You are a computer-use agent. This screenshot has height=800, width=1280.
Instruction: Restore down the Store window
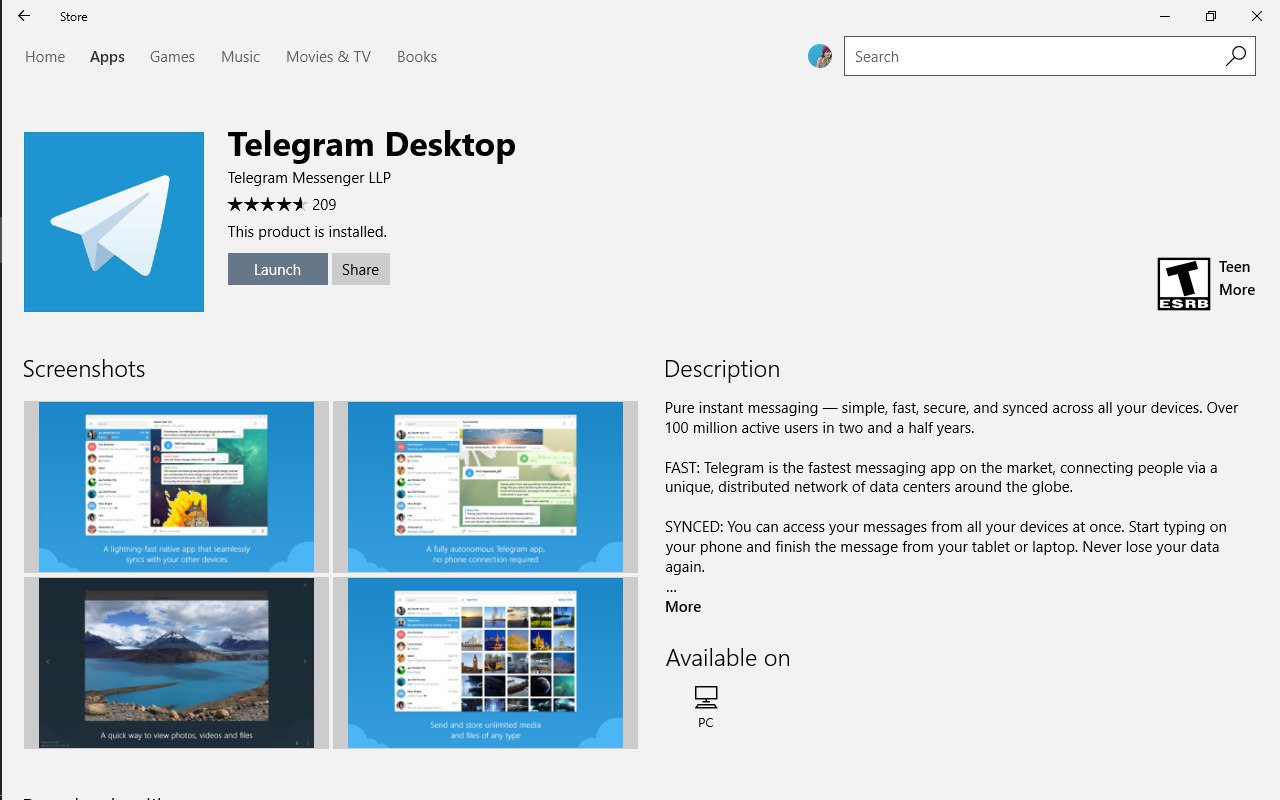(1211, 16)
